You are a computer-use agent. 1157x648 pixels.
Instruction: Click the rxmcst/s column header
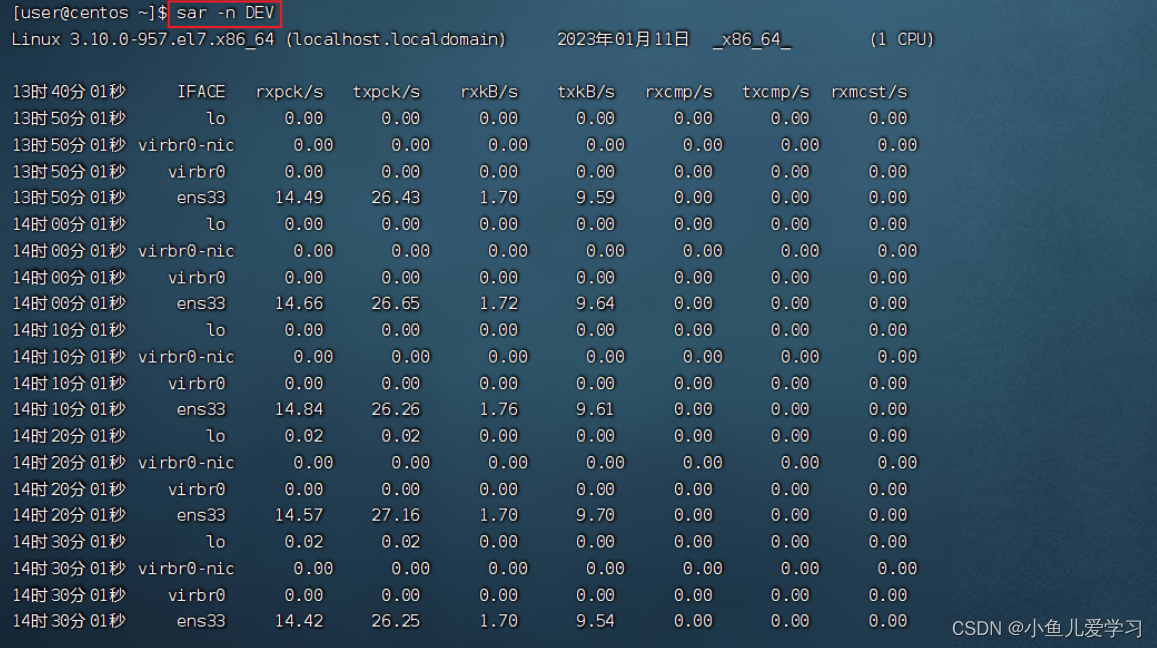(869, 92)
